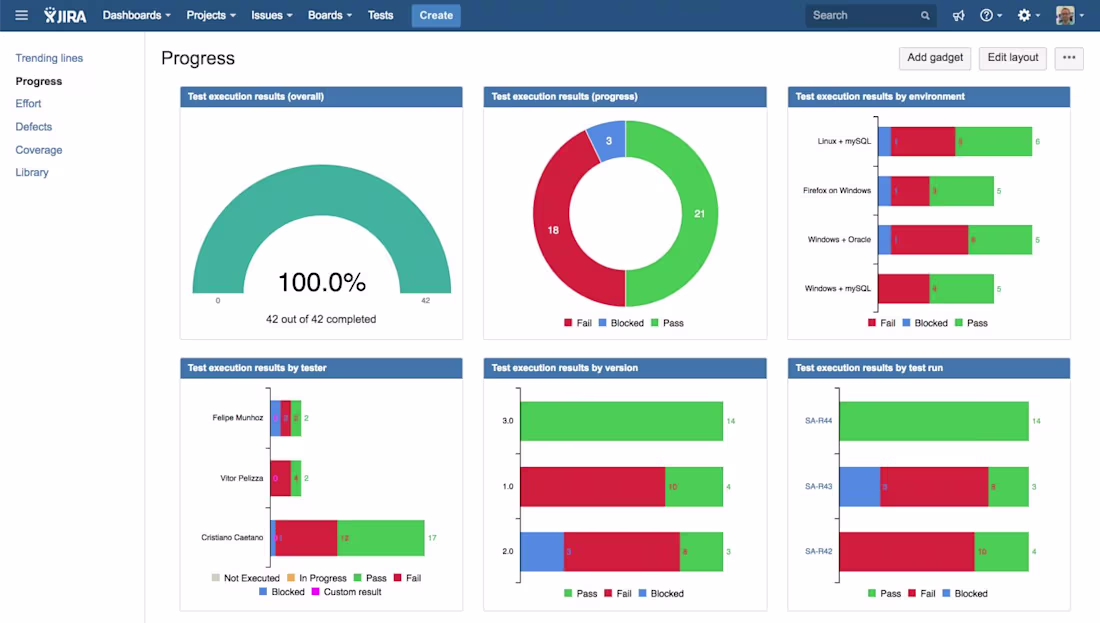Open the Defects sidebar page
The width and height of the screenshot is (1100, 623).
click(x=34, y=127)
